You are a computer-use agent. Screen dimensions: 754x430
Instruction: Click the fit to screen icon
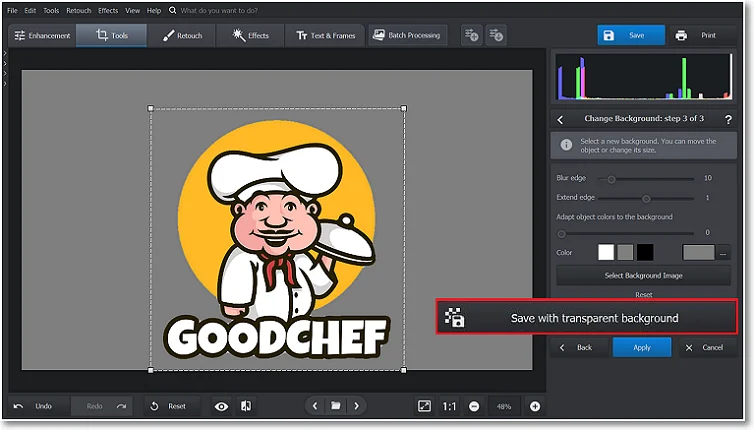[x=424, y=406]
